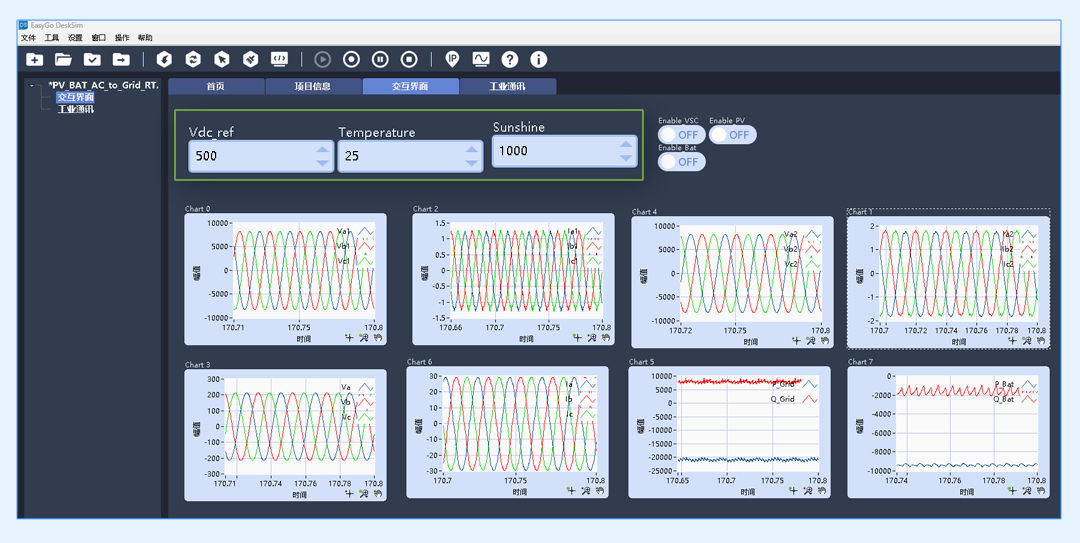Switch to the 首页 tab
The width and height of the screenshot is (1080, 543).
(x=216, y=86)
